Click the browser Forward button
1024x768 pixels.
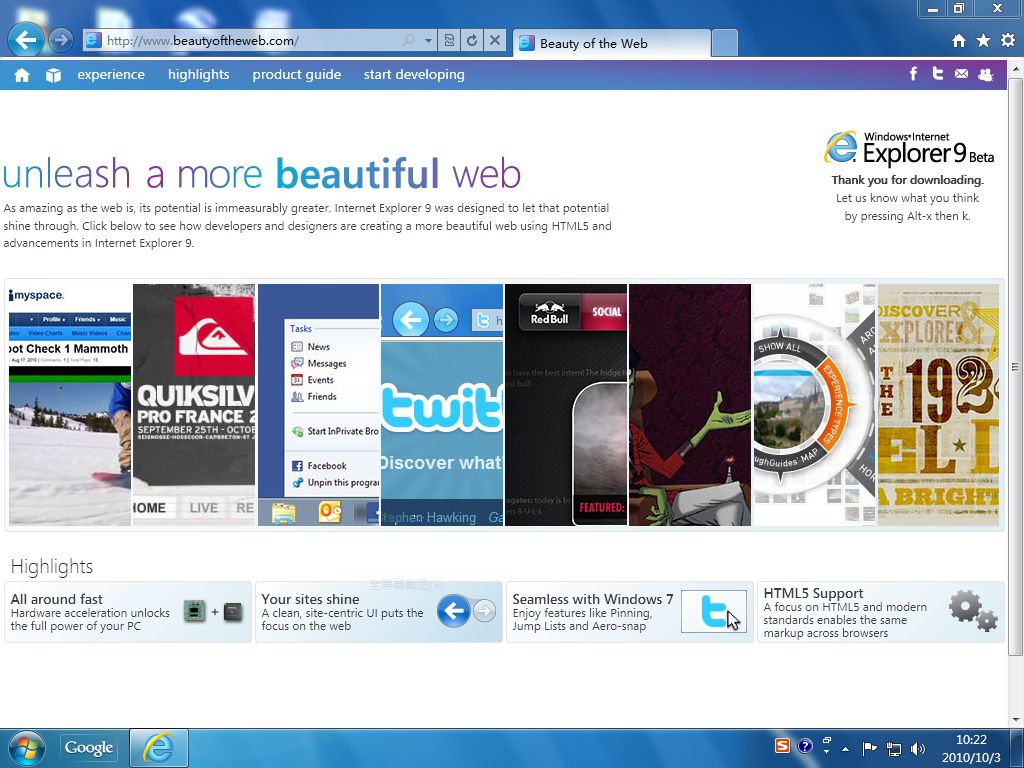[61, 40]
